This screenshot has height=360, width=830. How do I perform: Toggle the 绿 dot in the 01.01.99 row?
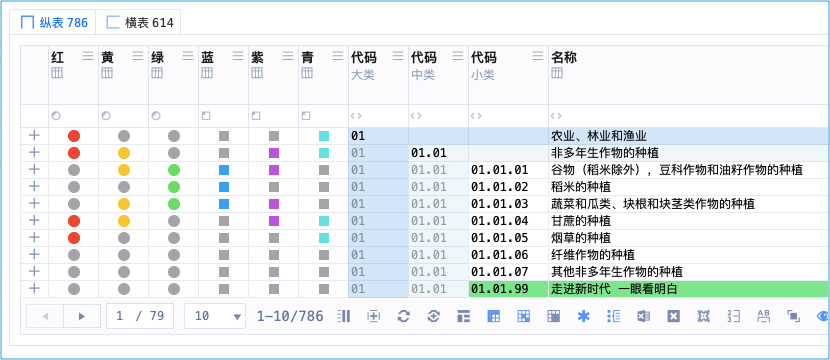click(x=174, y=289)
